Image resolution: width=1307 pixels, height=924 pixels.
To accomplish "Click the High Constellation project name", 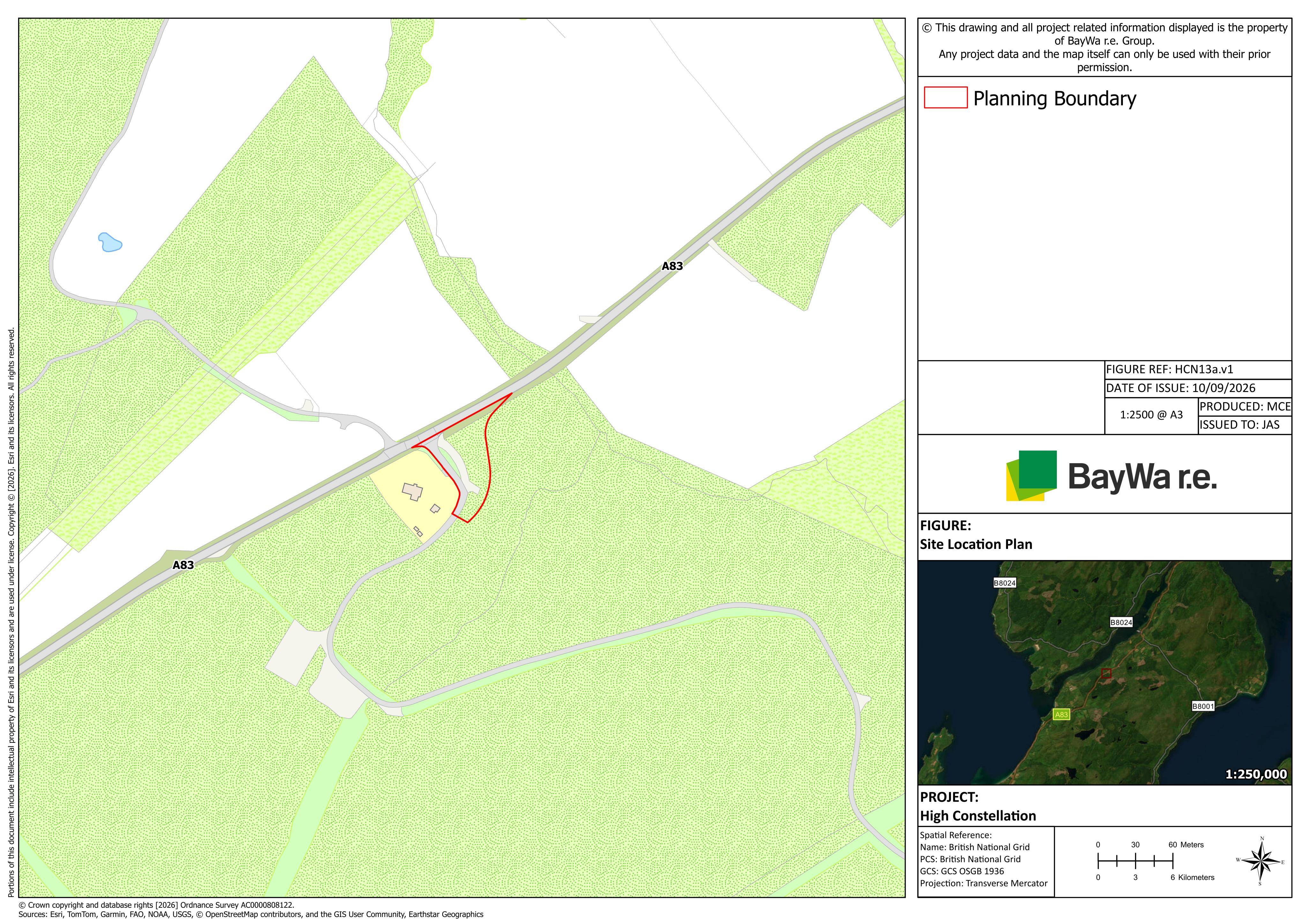I will [978, 816].
